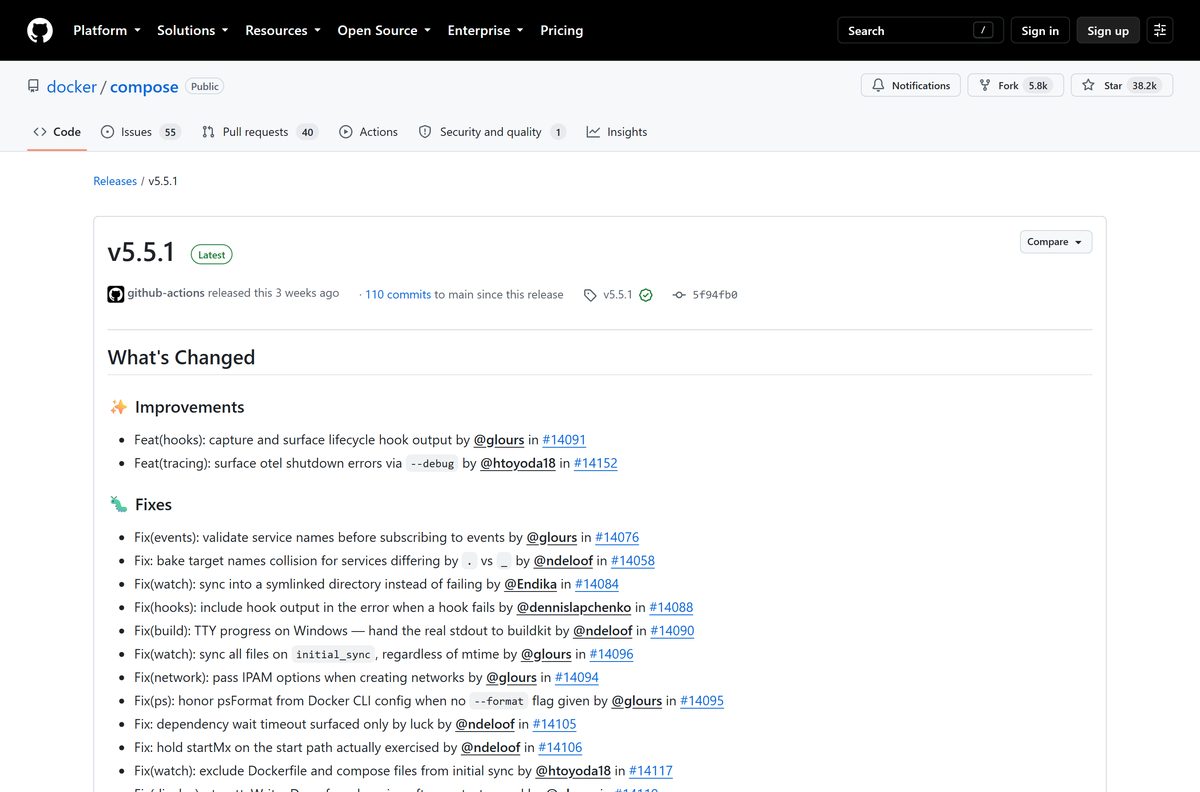1200x792 pixels.
Task: Open the GitHub homepage logo
Action: (x=40, y=31)
